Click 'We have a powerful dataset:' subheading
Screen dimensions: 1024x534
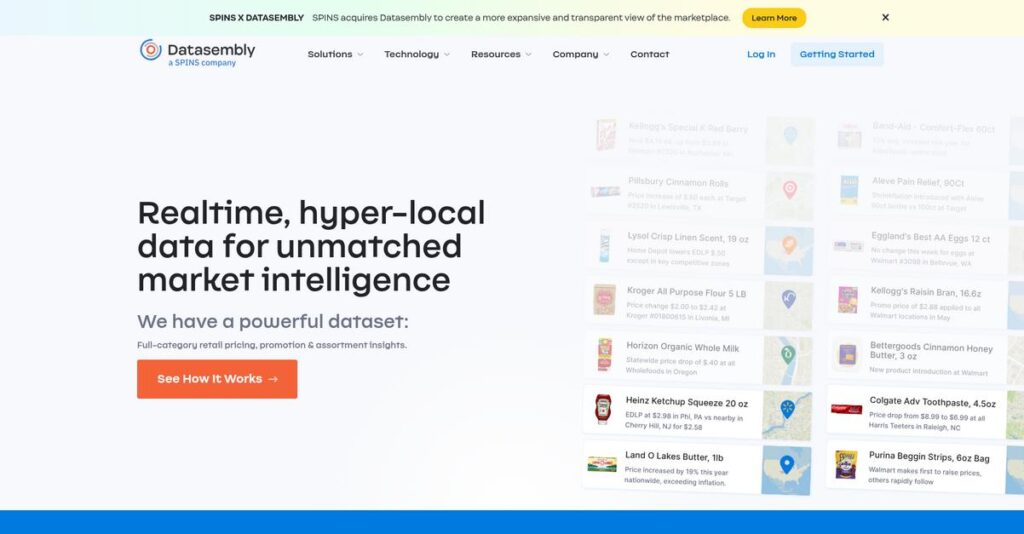click(x=272, y=321)
